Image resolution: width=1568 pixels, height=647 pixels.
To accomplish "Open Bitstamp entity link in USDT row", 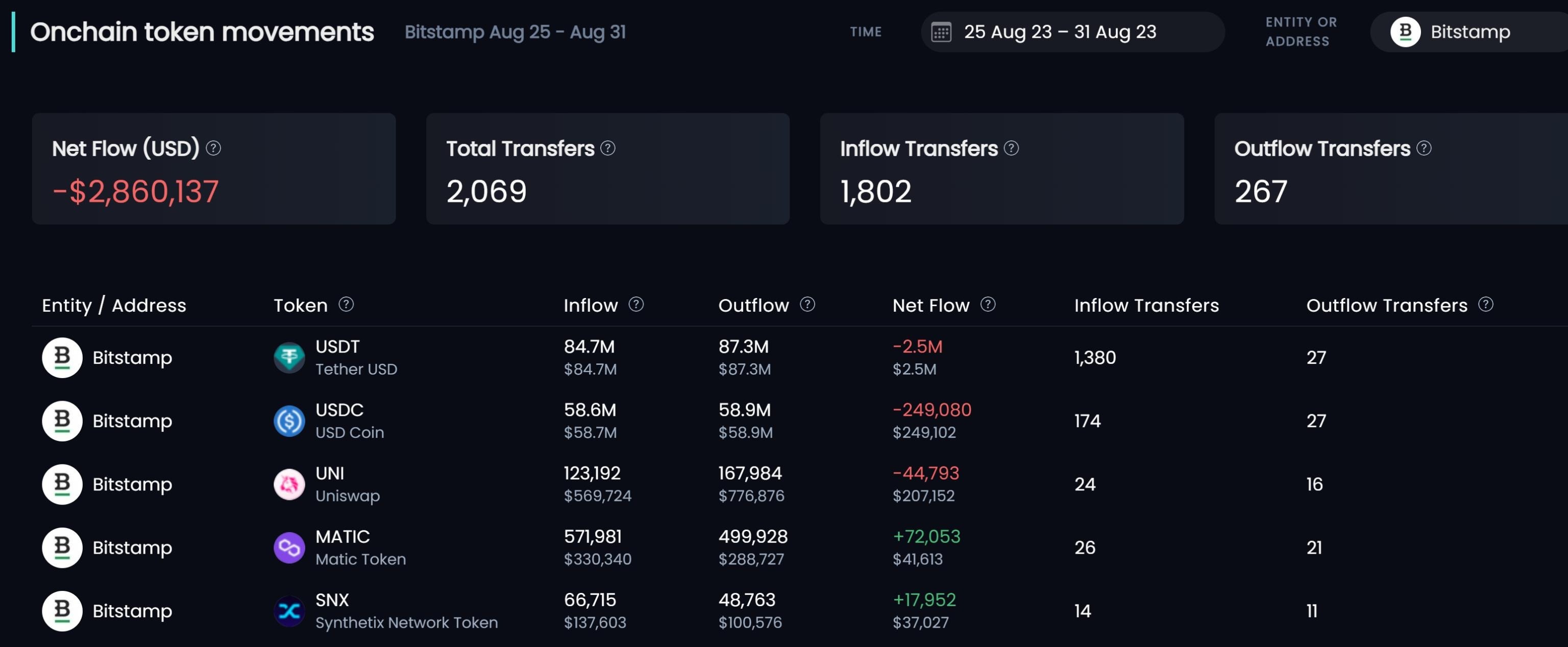I will pyautogui.click(x=132, y=358).
